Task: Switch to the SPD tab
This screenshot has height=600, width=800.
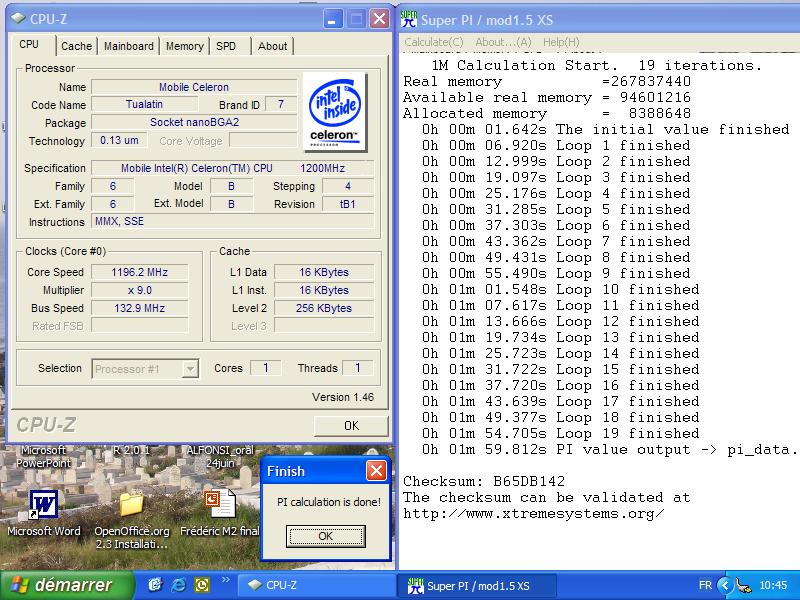Action: (226, 46)
